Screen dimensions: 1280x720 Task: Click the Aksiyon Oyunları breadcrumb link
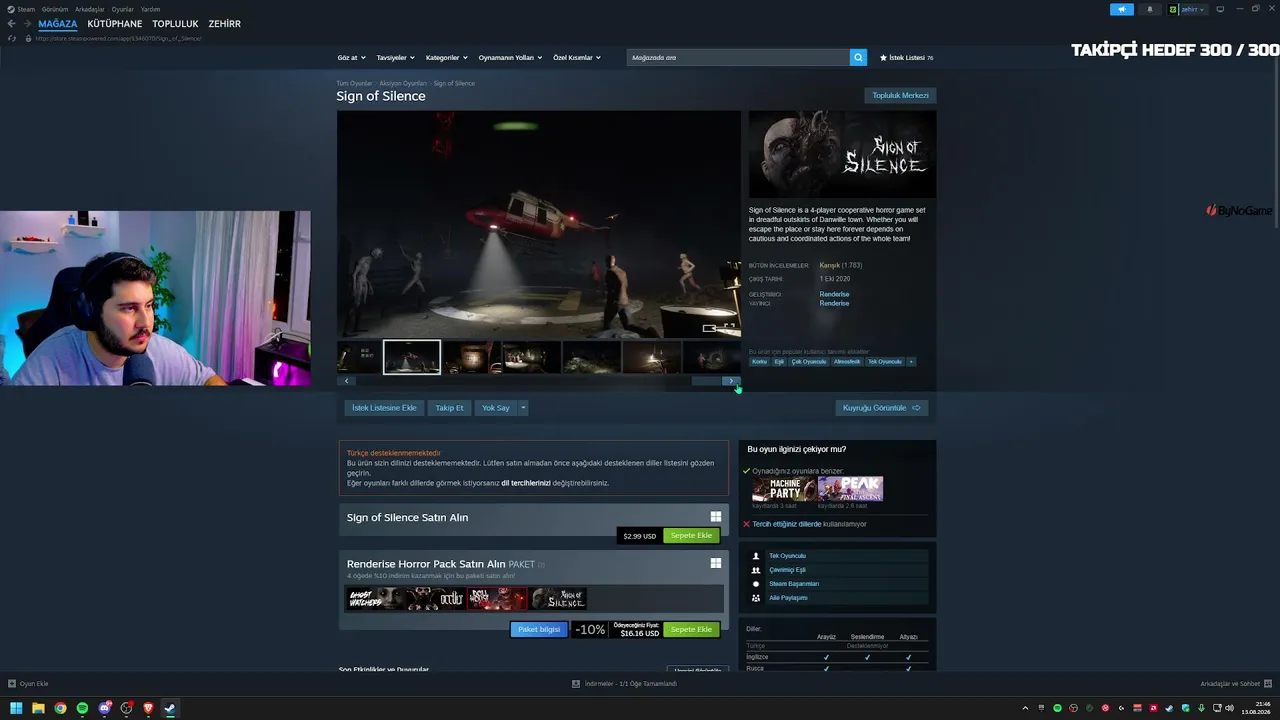coord(403,83)
